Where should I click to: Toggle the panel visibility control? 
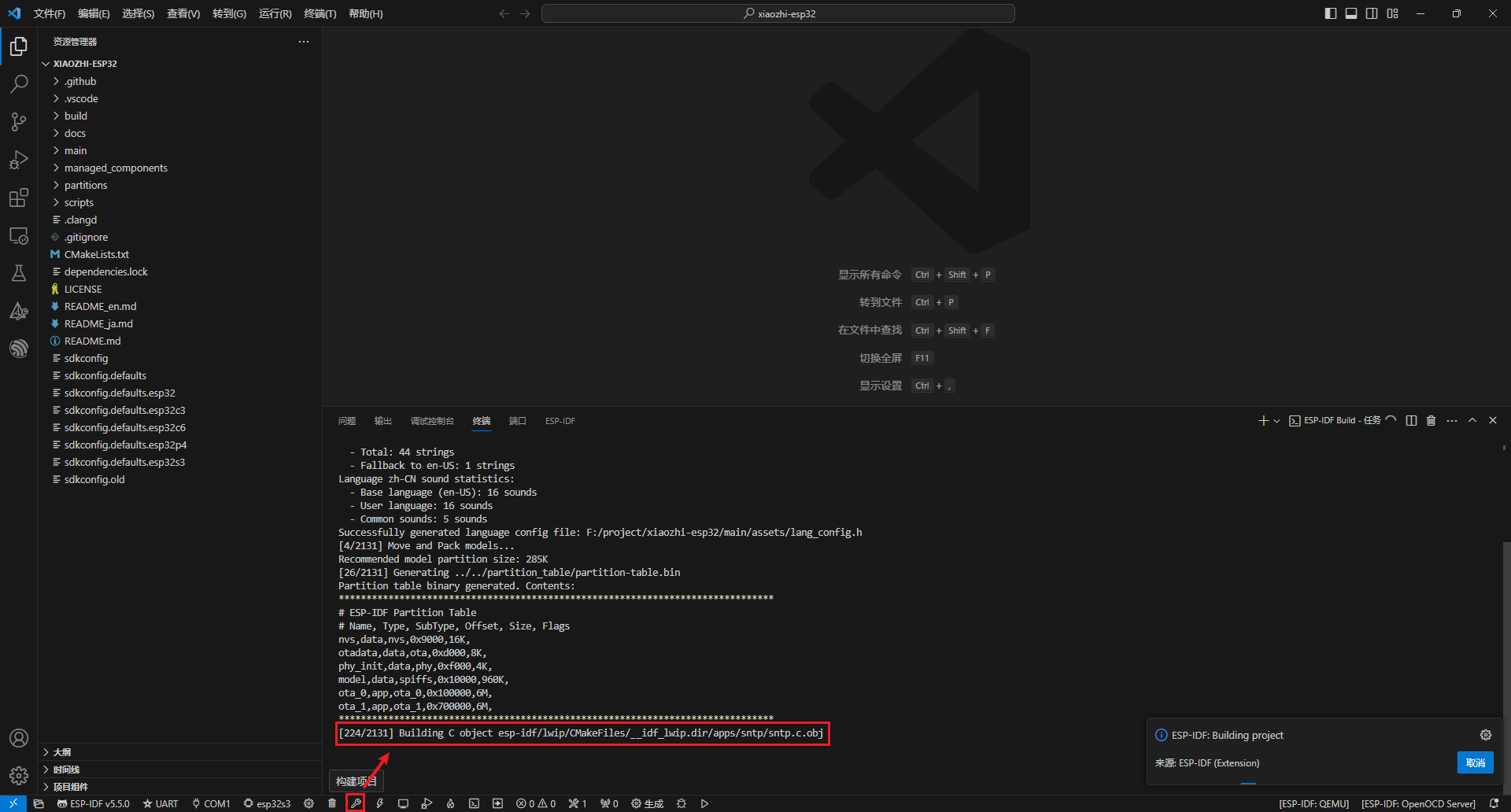[x=1350, y=13]
